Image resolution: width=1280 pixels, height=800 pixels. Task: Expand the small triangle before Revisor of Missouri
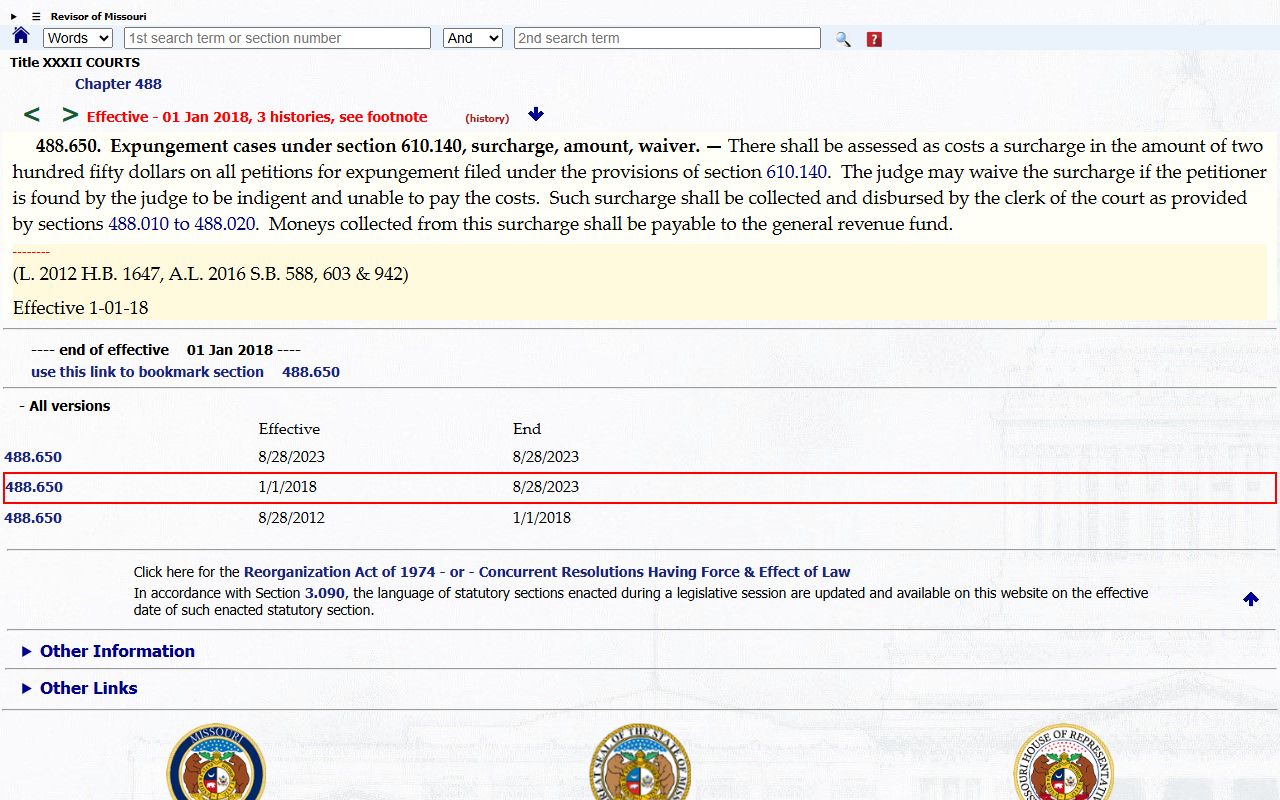click(x=14, y=16)
